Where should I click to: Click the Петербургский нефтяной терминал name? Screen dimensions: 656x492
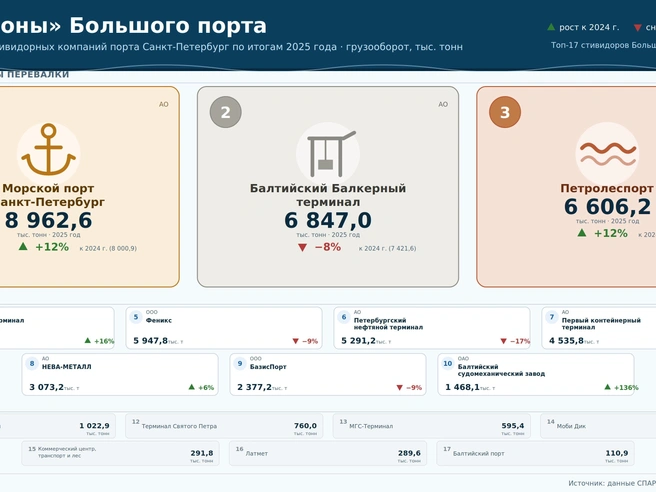point(388,324)
